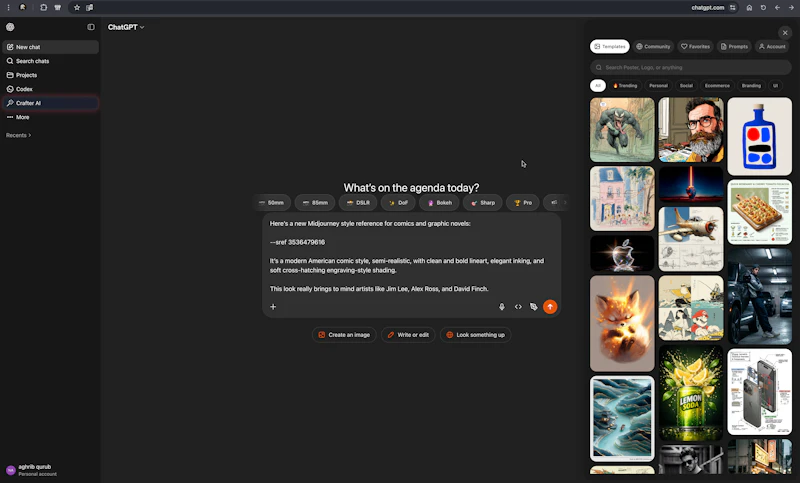The width and height of the screenshot is (800, 483).
Task: Bookmark the page with the star icon
Action: click(77, 8)
